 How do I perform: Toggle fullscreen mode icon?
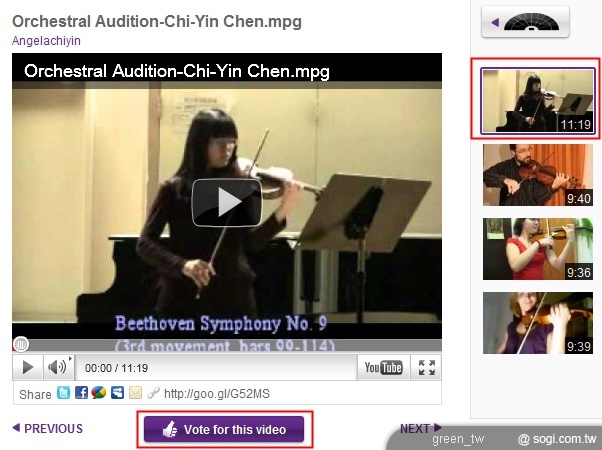(x=427, y=367)
